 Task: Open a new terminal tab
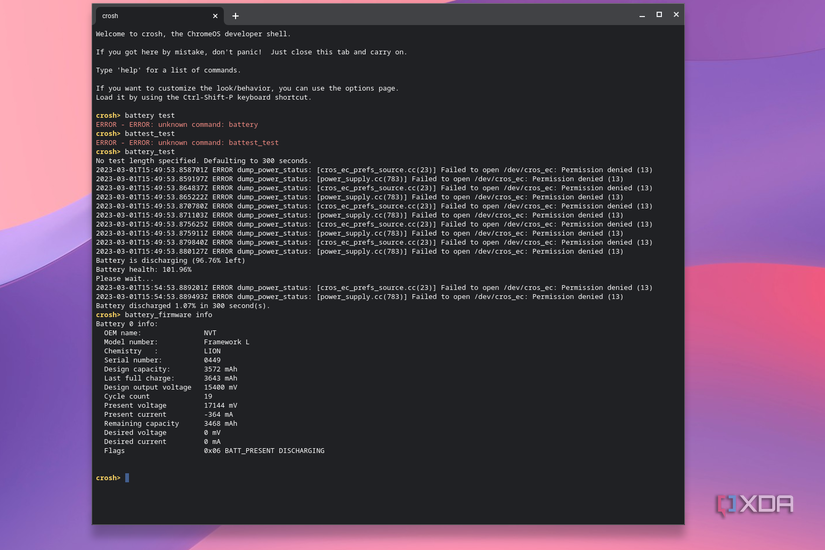tap(236, 16)
